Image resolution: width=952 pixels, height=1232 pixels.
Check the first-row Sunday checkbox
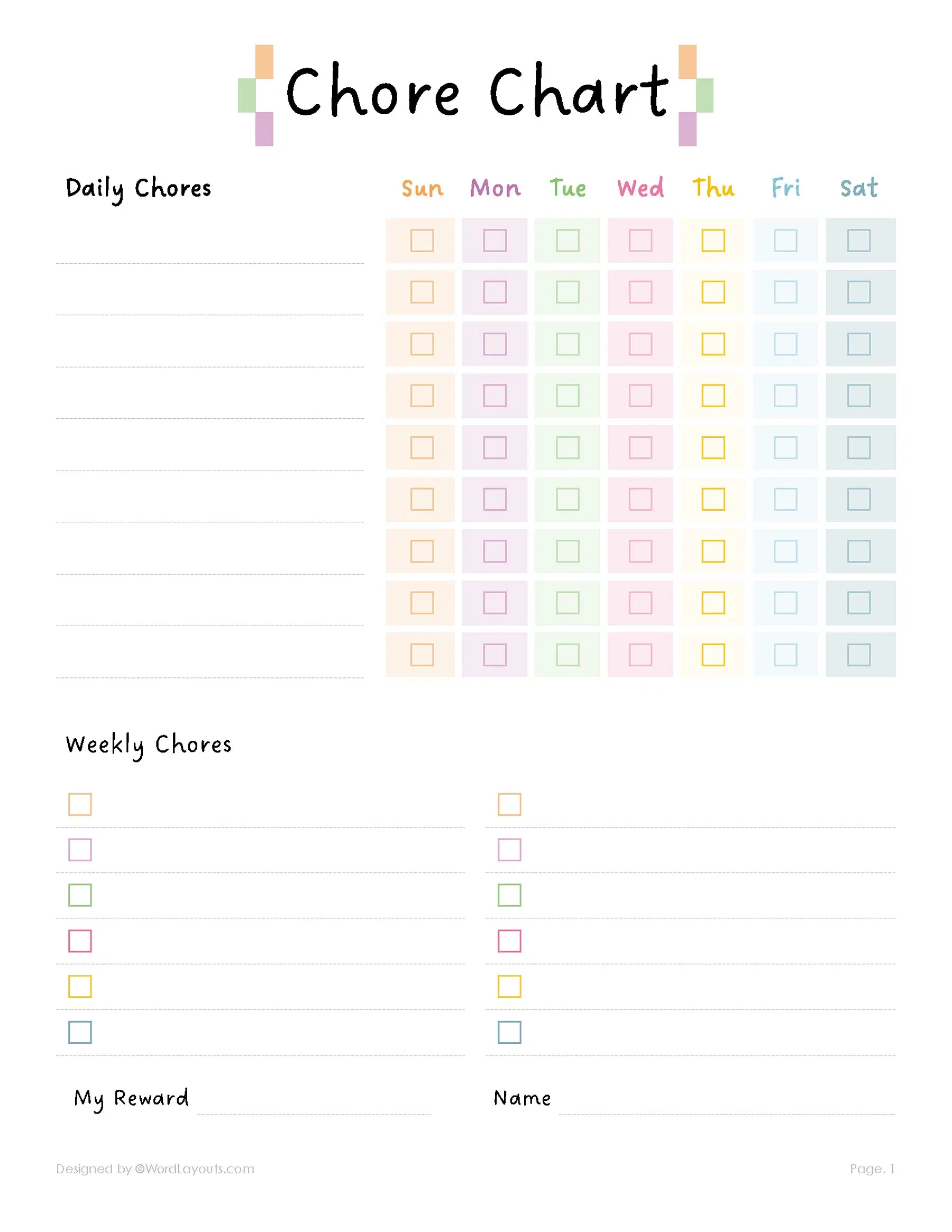422,240
